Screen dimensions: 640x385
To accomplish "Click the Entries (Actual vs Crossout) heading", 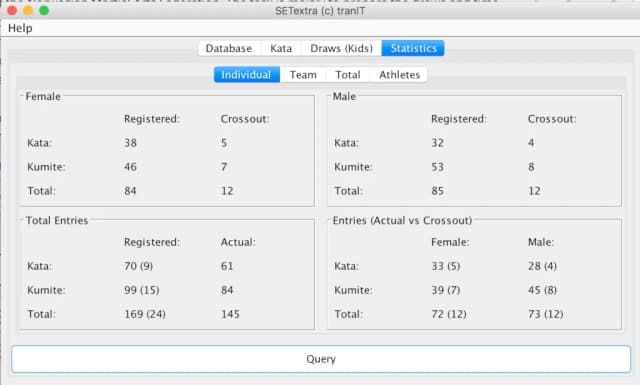I will pyautogui.click(x=402, y=220).
